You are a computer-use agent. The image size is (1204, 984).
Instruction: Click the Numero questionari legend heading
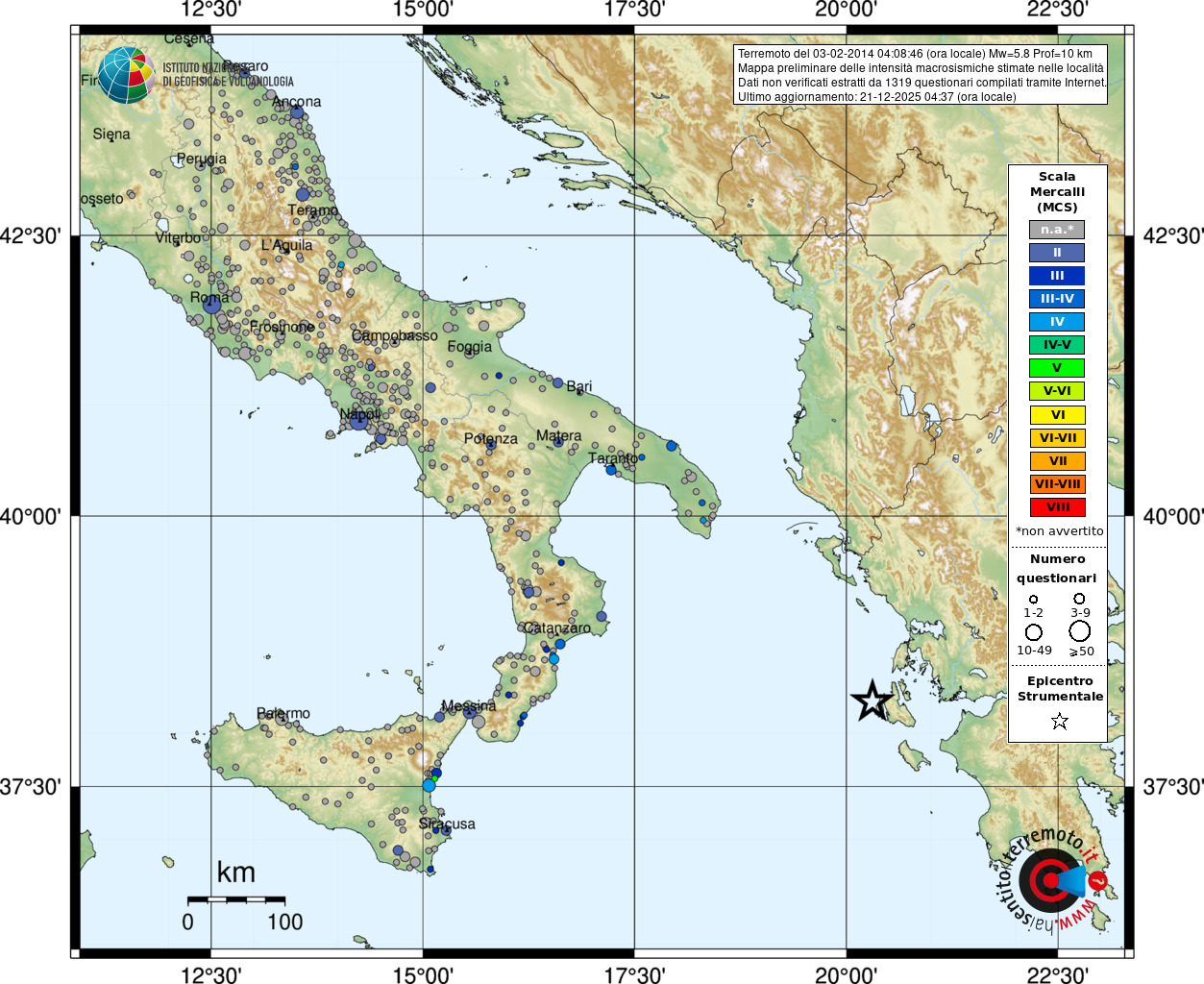[1057, 569]
